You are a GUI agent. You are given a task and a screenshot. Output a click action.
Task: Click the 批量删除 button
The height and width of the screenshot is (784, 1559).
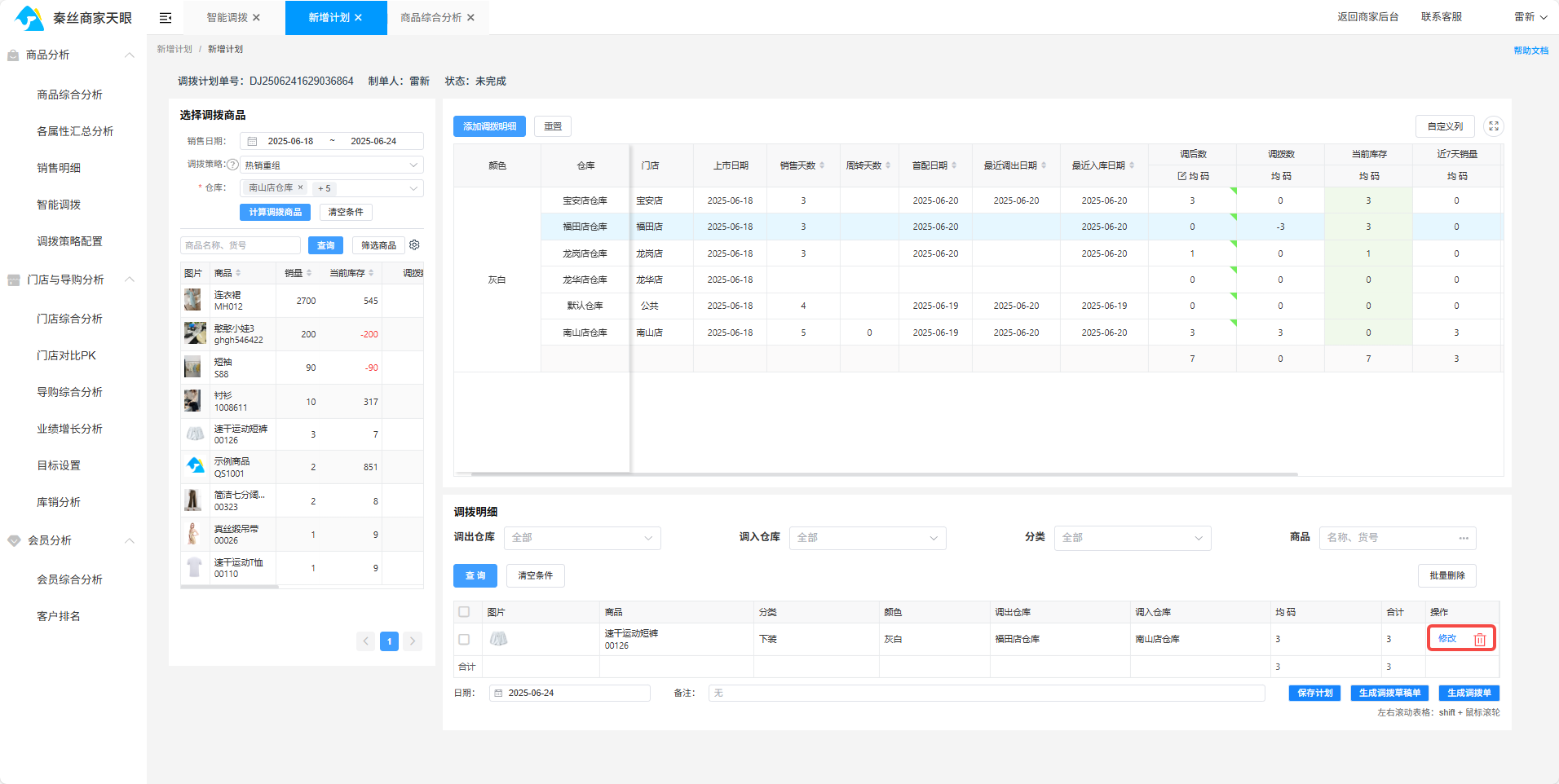[1446, 575]
